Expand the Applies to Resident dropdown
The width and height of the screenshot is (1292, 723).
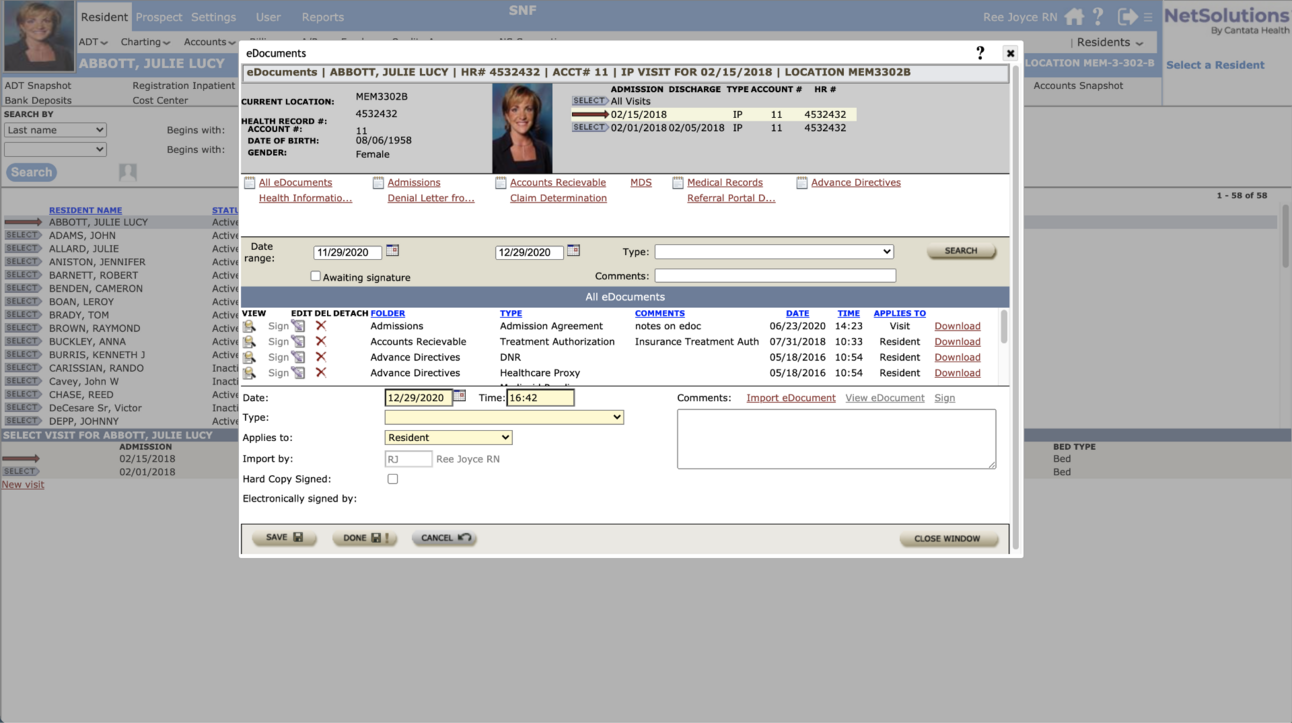click(x=448, y=438)
